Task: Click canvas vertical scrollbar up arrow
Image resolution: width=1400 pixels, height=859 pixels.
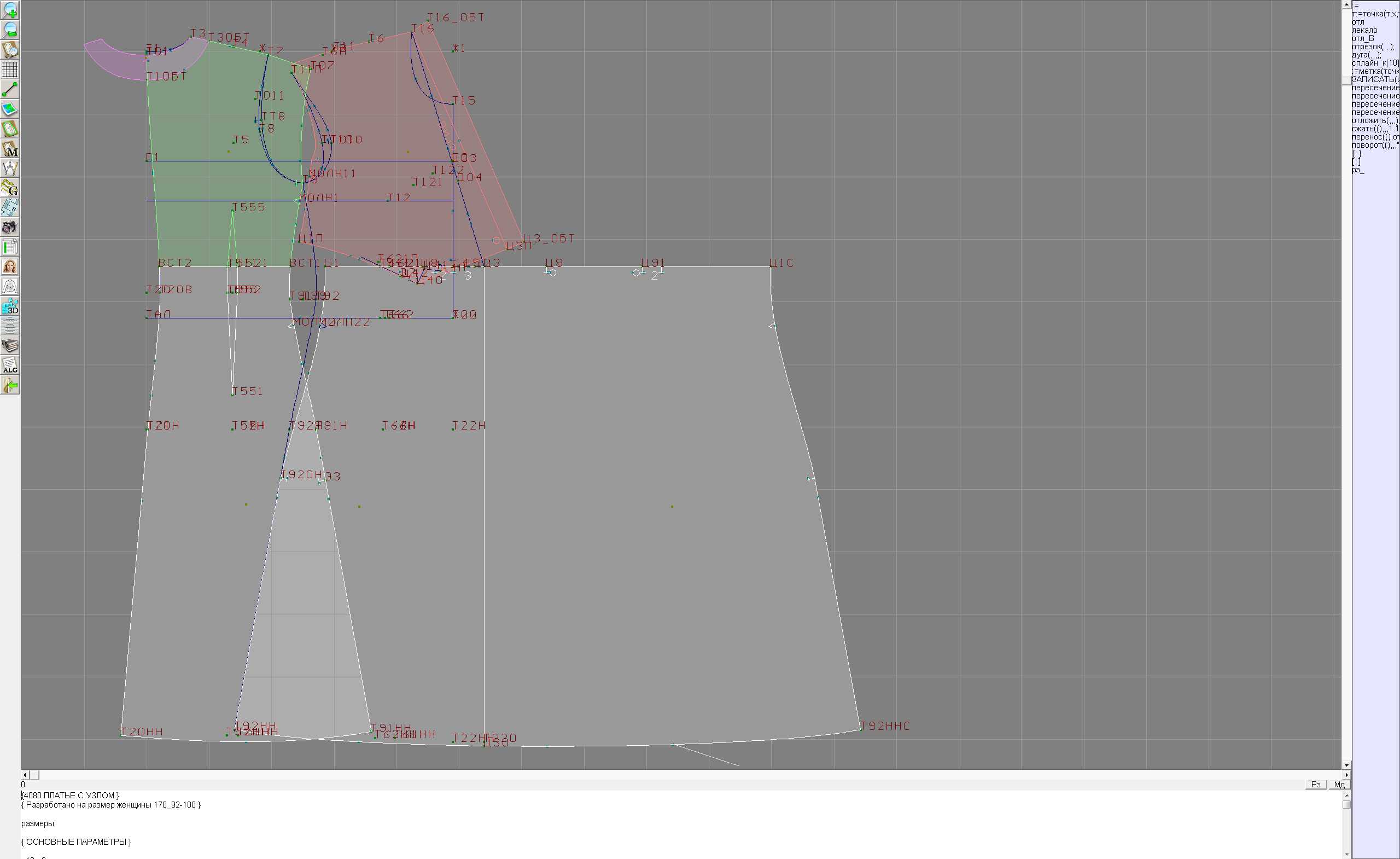Action: point(1346,4)
